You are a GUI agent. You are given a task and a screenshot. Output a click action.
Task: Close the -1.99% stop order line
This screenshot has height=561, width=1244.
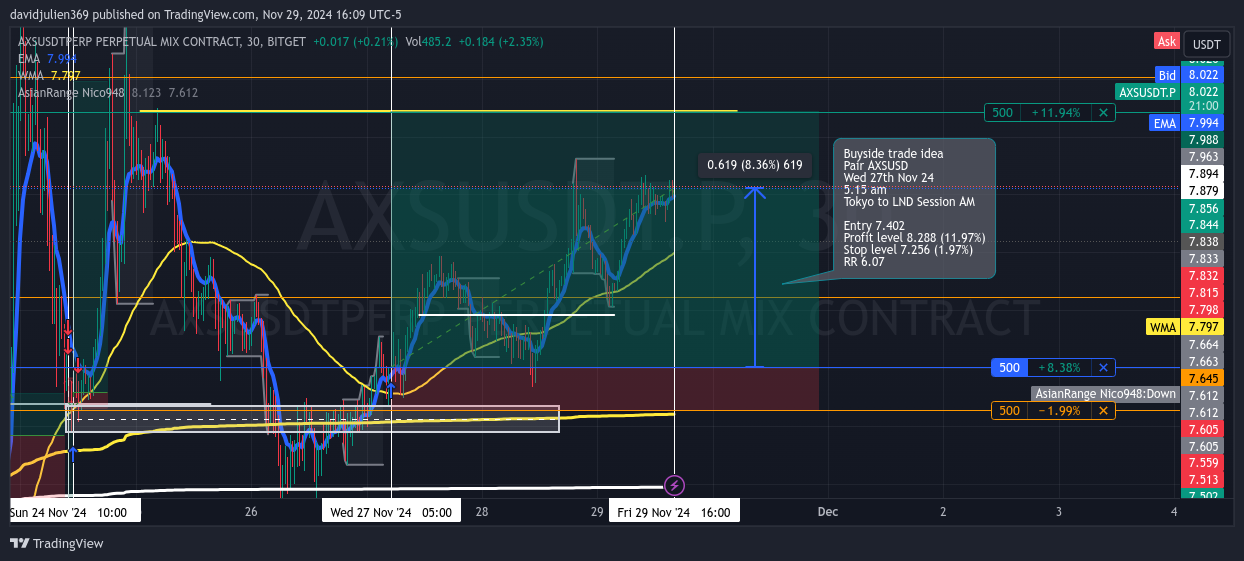click(1103, 411)
